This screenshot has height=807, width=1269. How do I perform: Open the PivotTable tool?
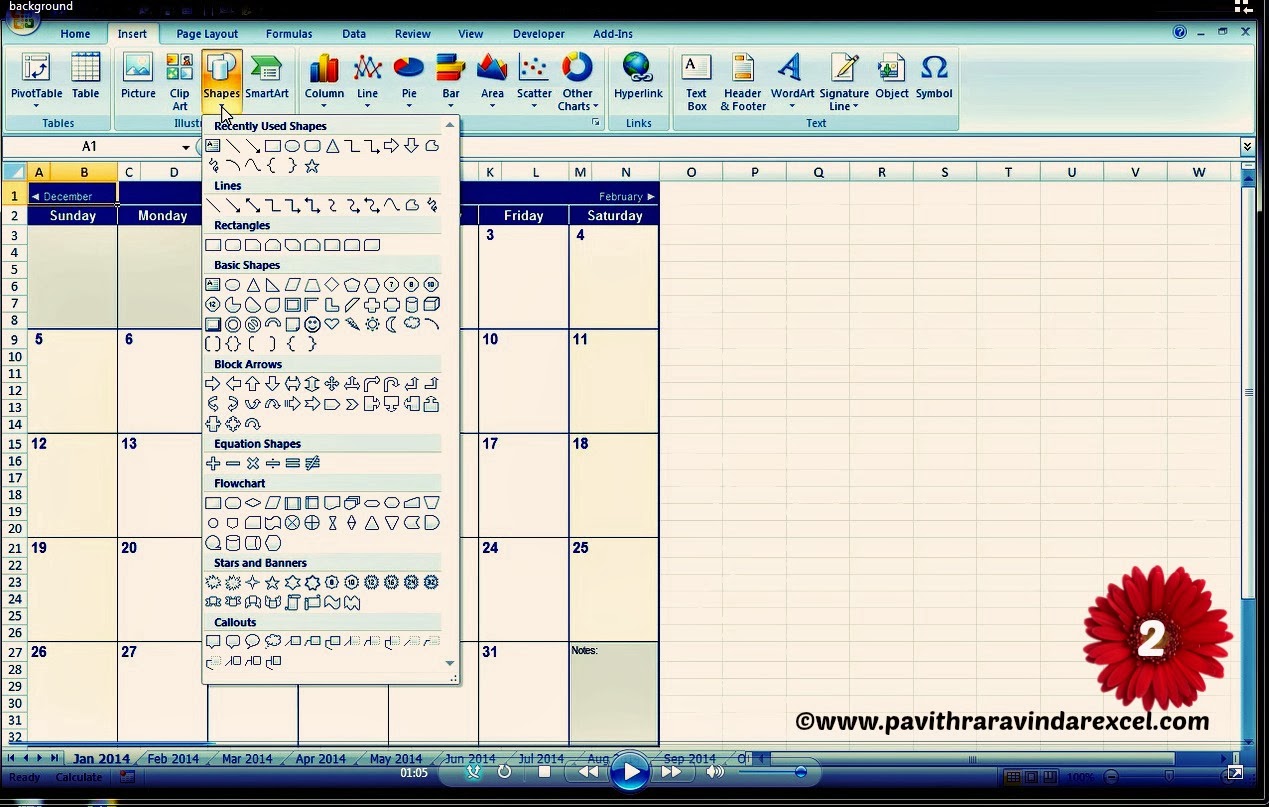click(36, 81)
